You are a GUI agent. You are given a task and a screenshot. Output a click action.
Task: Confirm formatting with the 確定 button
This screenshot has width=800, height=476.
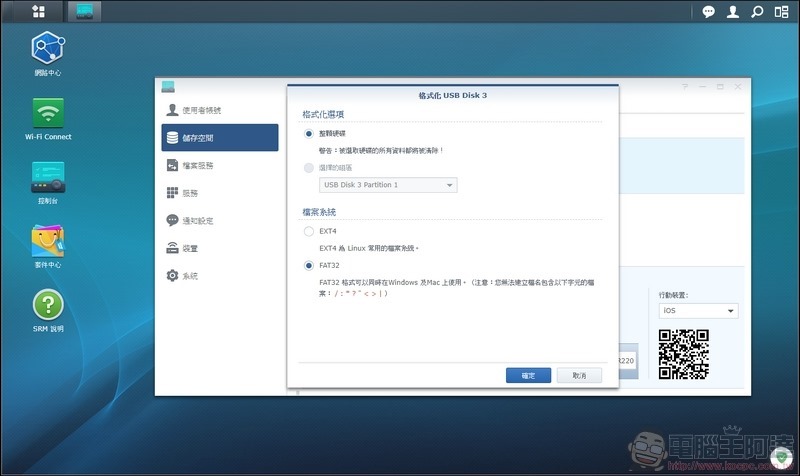[x=528, y=375]
